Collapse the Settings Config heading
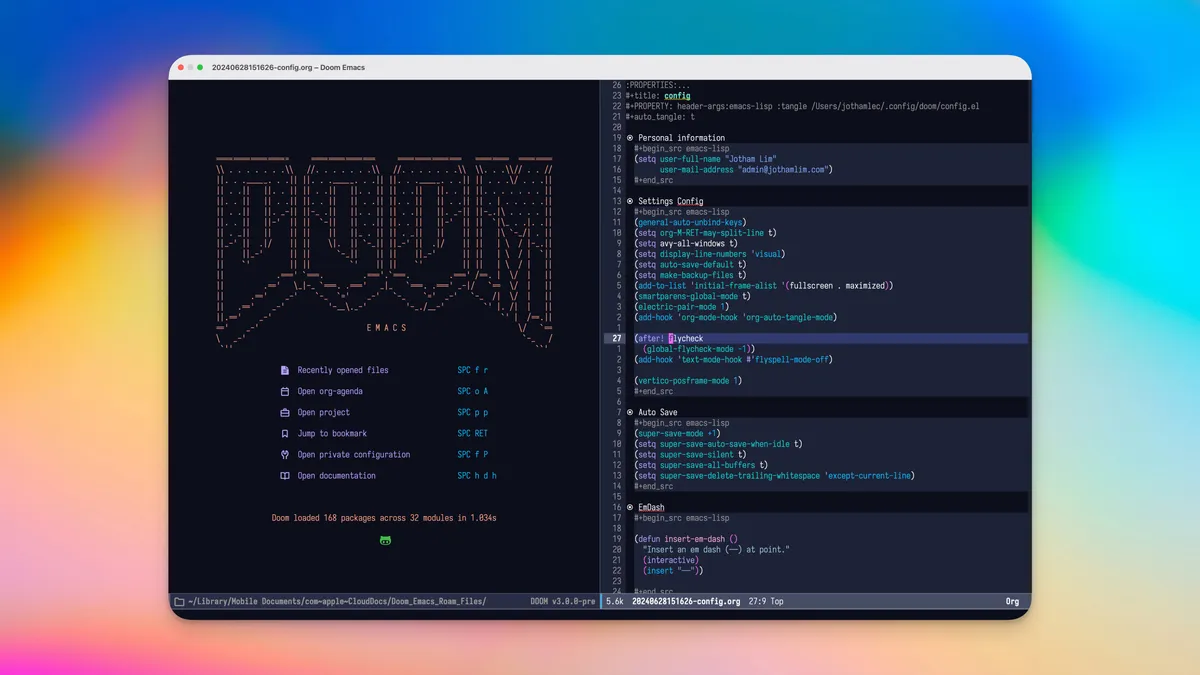 coord(629,200)
